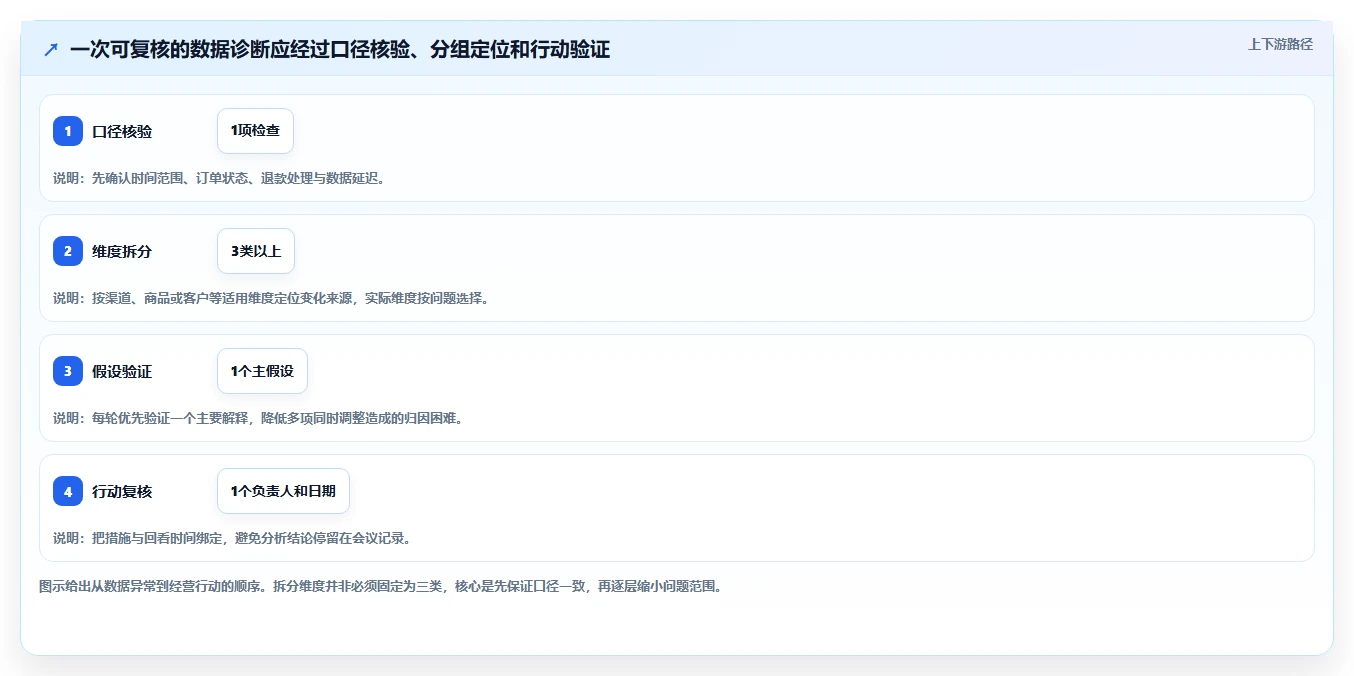Click the note "每轮优先验证一个主要解释…"
The height and width of the screenshot is (676, 1354).
tap(258, 418)
